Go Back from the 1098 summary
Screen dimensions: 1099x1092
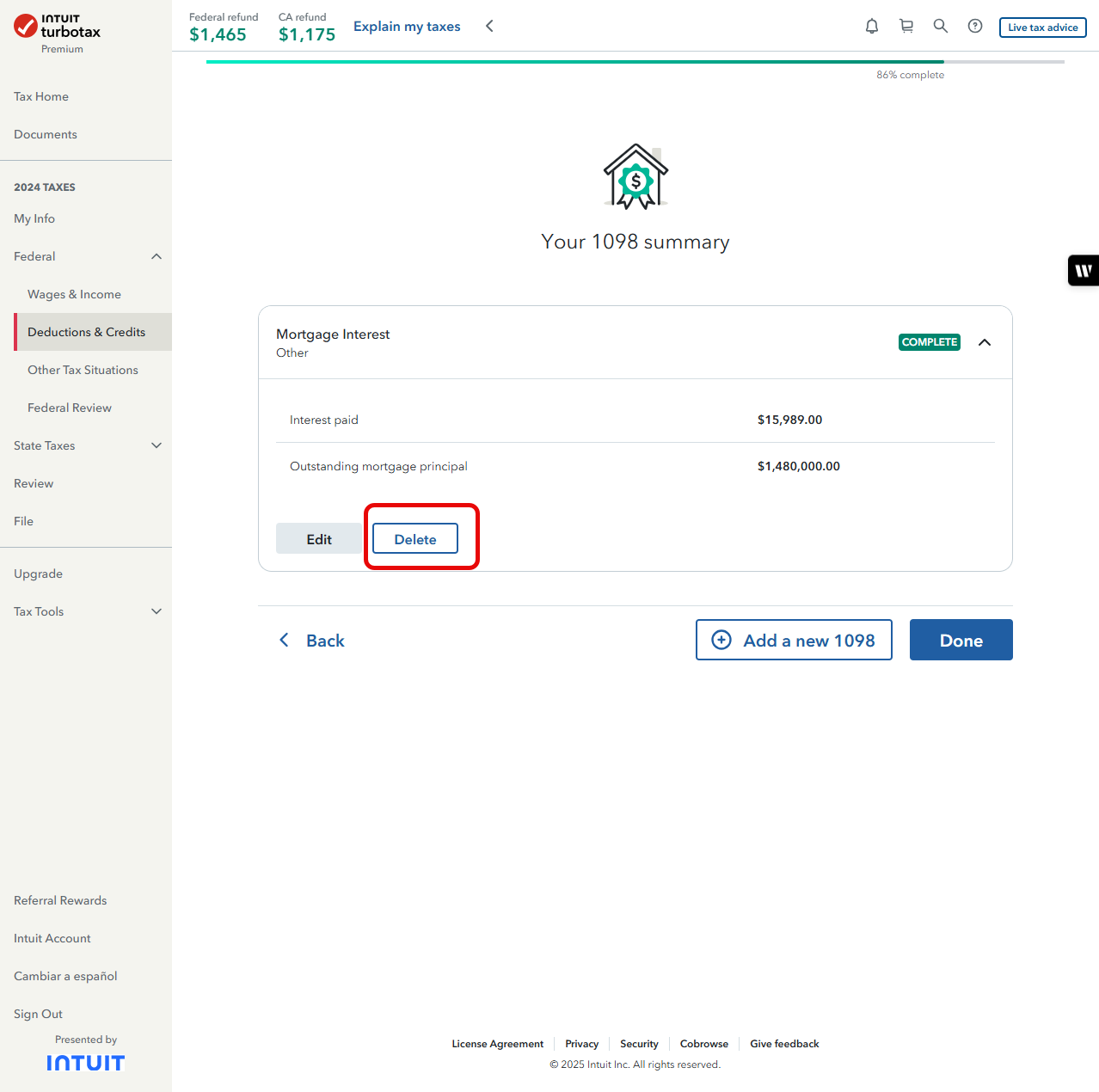311,641
